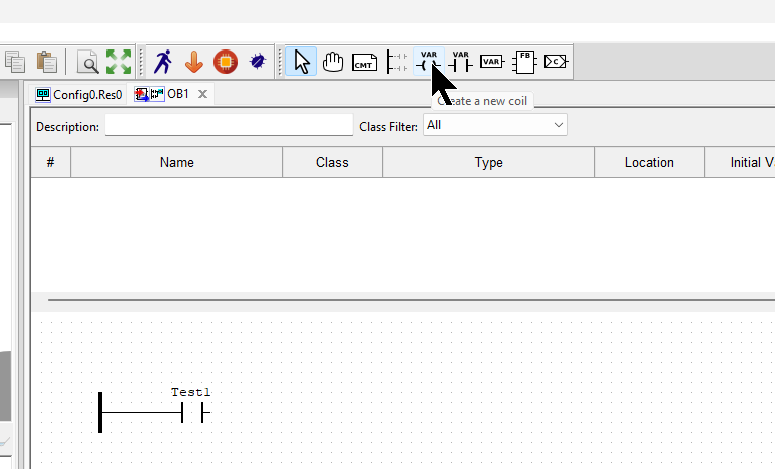Click the Name column header

[x=176, y=162]
